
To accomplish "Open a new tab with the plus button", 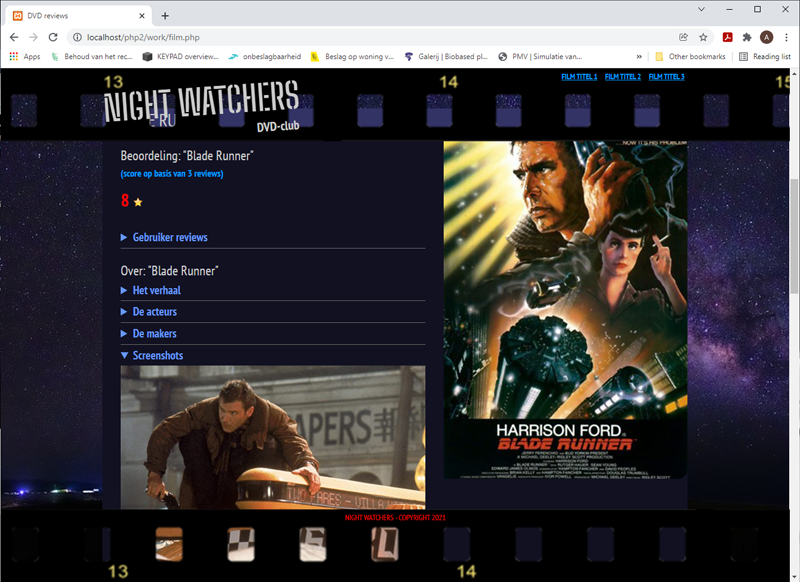I will pos(165,16).
